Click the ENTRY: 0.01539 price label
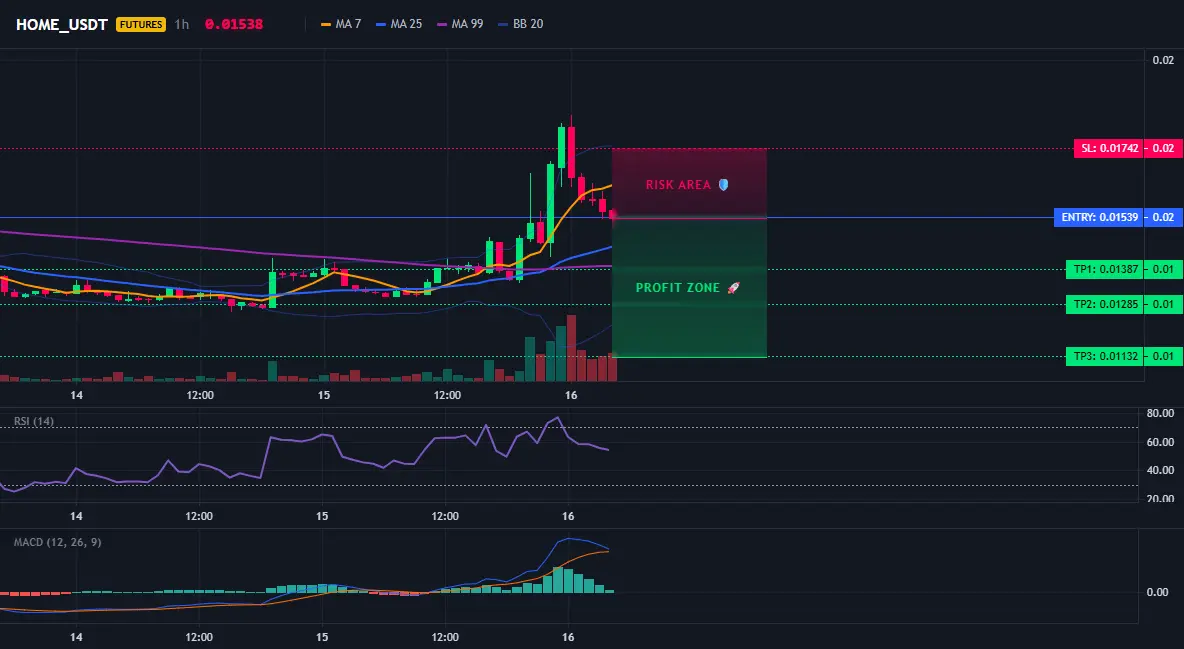1184x649 pixels. tap(1099, 218)
